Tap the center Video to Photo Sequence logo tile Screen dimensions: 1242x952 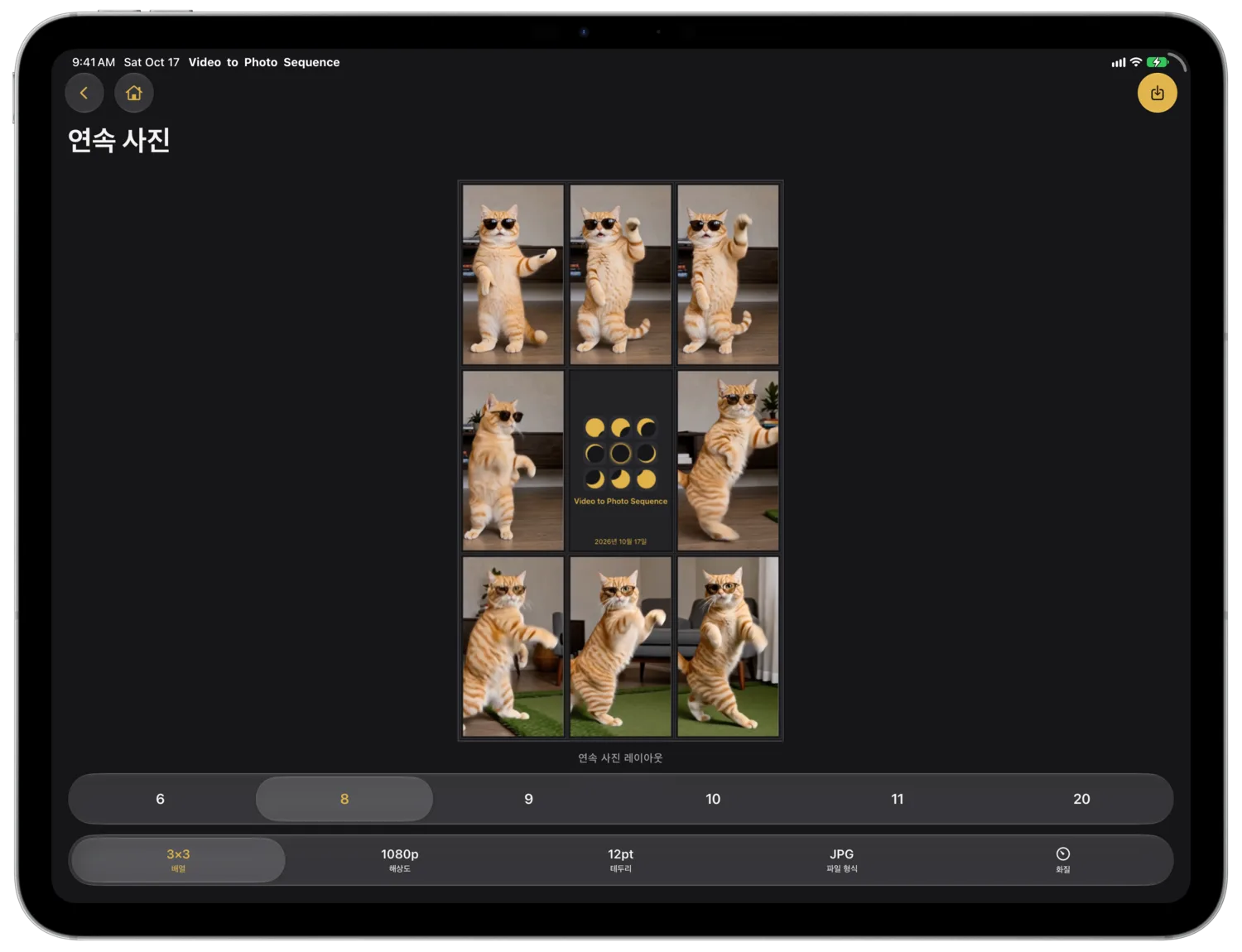621,460
